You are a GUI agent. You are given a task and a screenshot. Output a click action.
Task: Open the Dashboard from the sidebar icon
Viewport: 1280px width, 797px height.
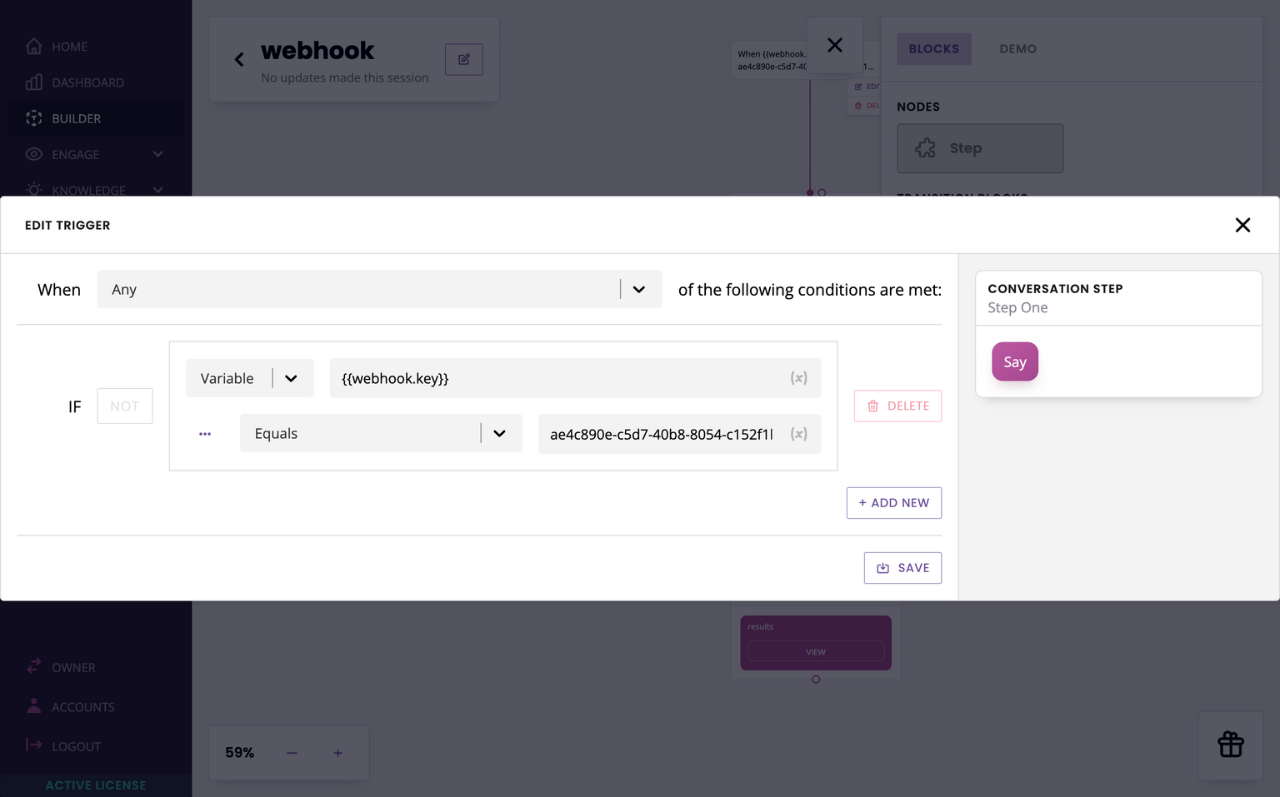click(33, 82)
